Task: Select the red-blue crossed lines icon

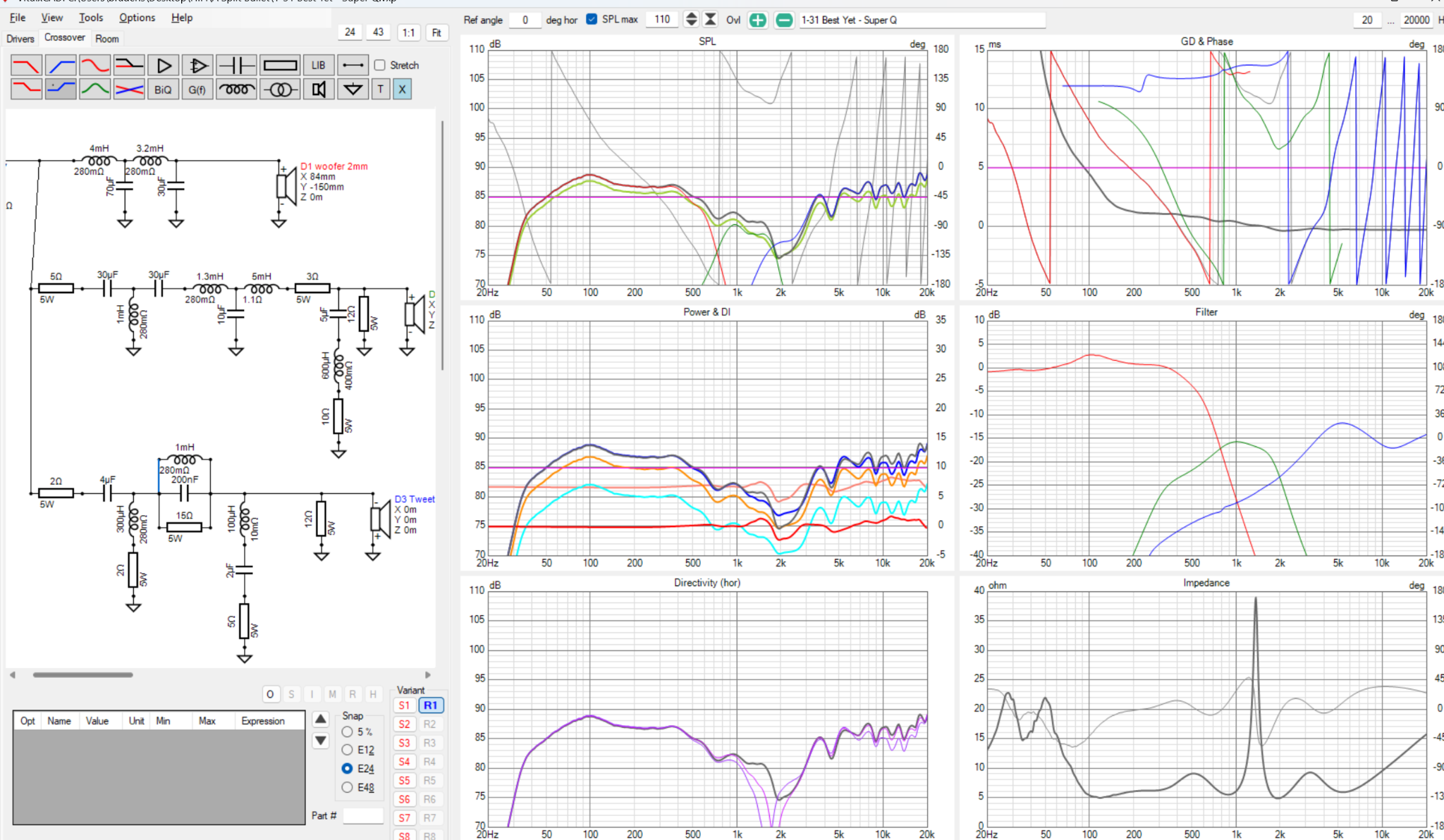Action: (x=129, y=89)
